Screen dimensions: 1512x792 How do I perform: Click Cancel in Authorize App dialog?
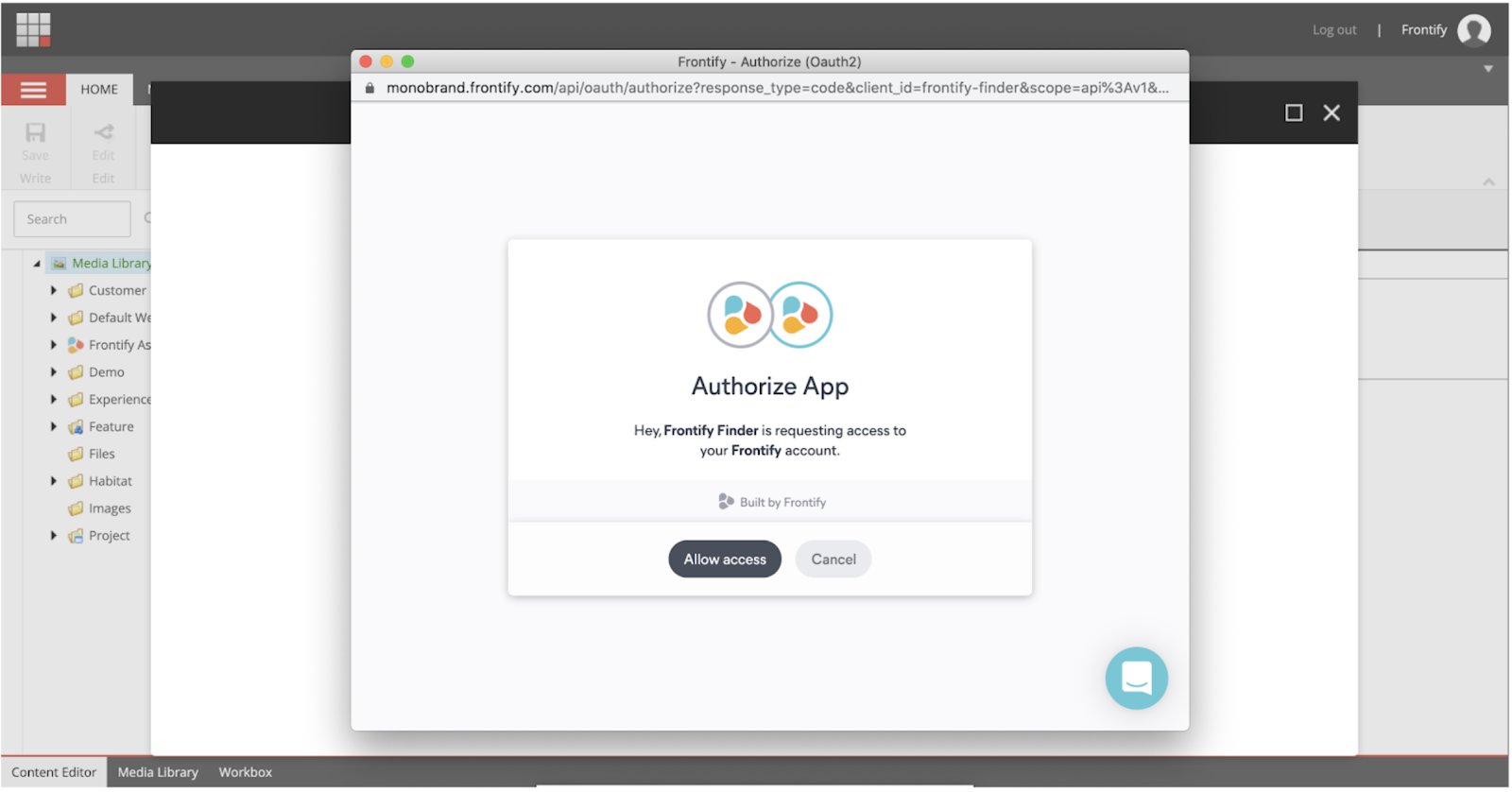[833, 560]
